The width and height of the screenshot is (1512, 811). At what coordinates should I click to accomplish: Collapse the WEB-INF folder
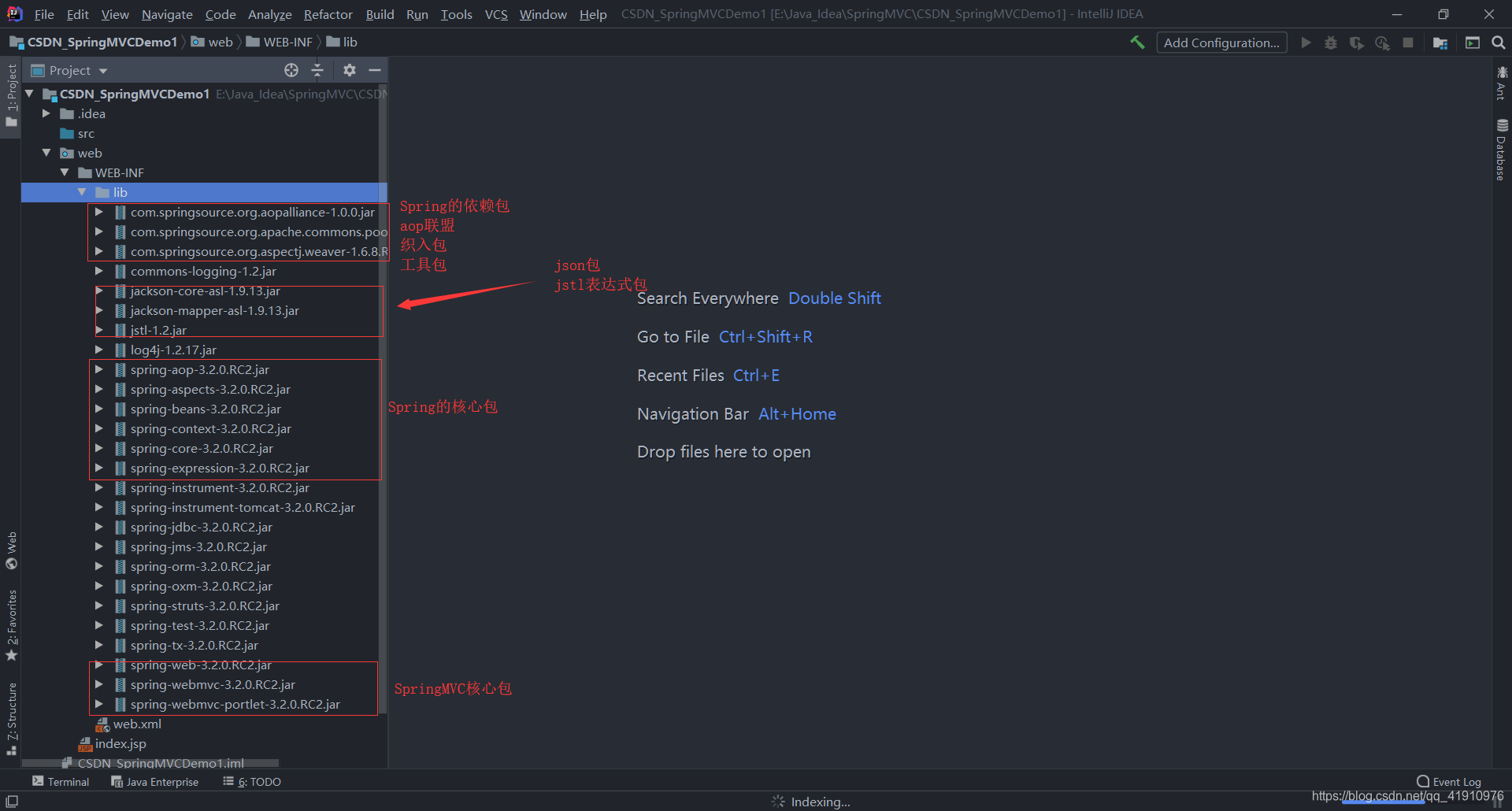(65, 172)
